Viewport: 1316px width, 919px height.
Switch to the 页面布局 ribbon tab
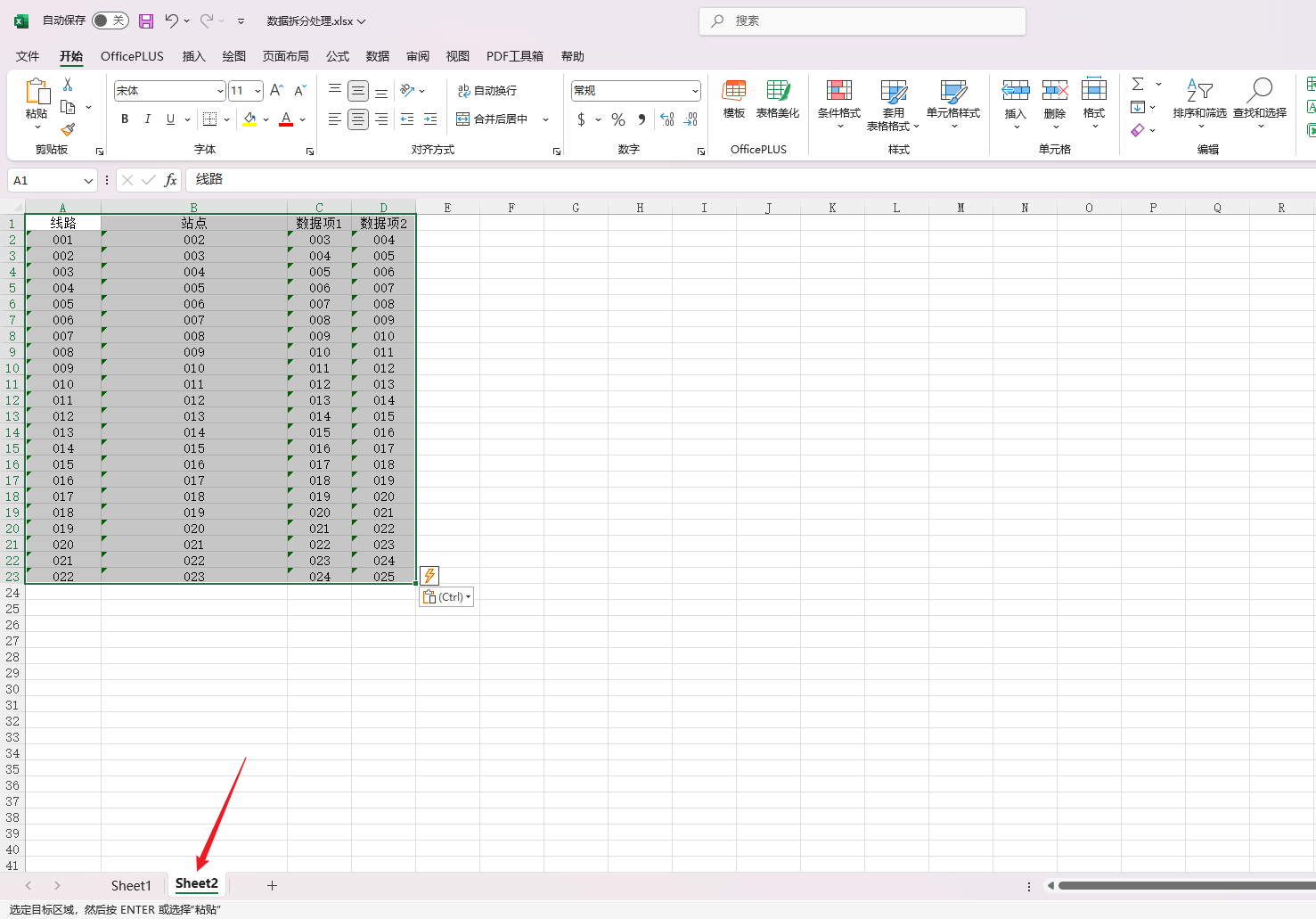point(285,56)
